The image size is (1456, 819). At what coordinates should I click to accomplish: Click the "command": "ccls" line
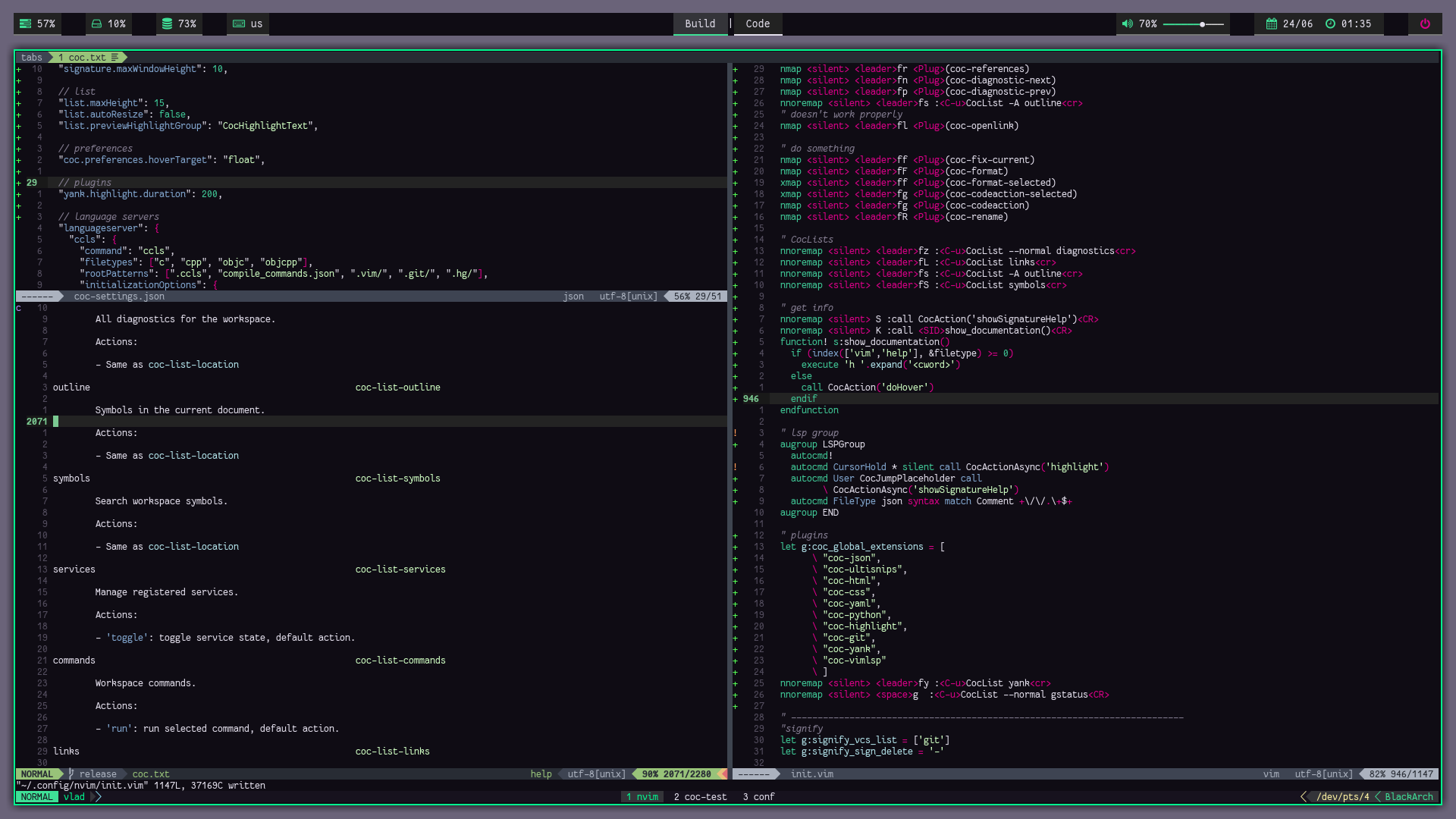(x=127, y=251)
